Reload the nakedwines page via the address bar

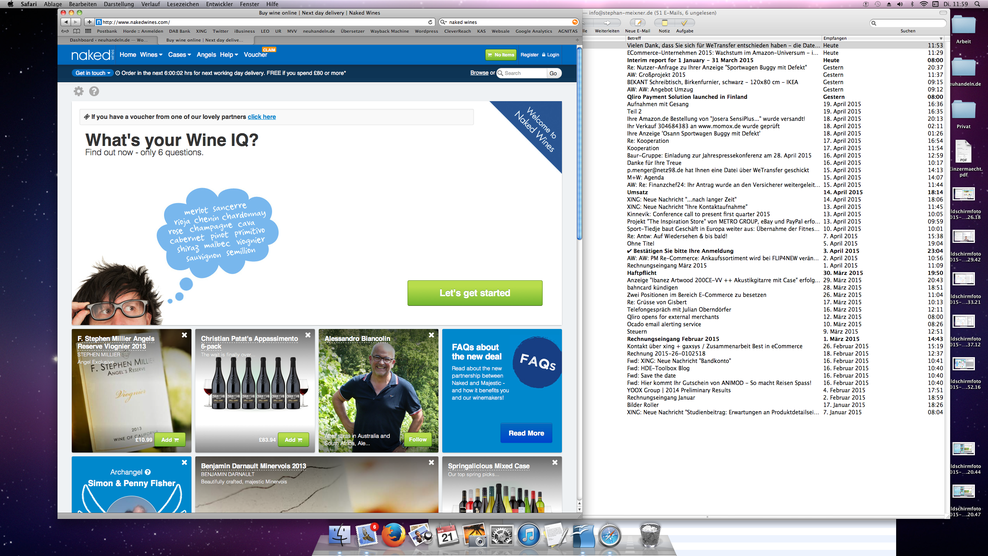pyautogui.click(x=430, y=22)
